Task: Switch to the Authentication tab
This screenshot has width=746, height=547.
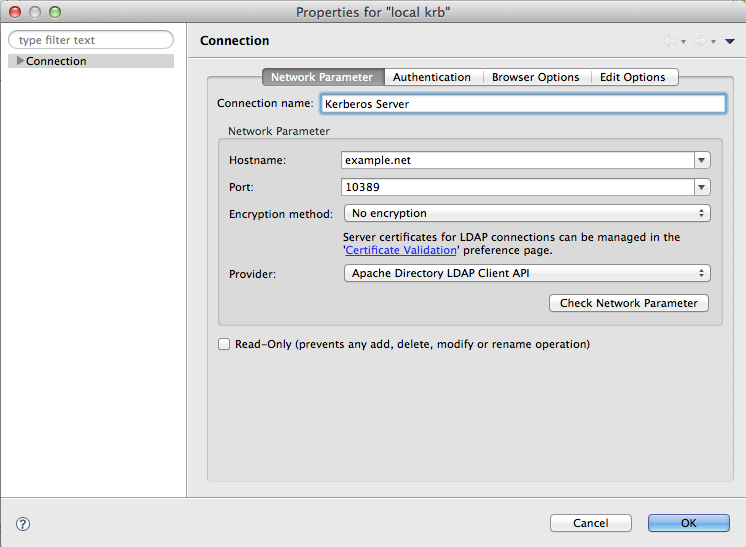Action: point(431,77)
